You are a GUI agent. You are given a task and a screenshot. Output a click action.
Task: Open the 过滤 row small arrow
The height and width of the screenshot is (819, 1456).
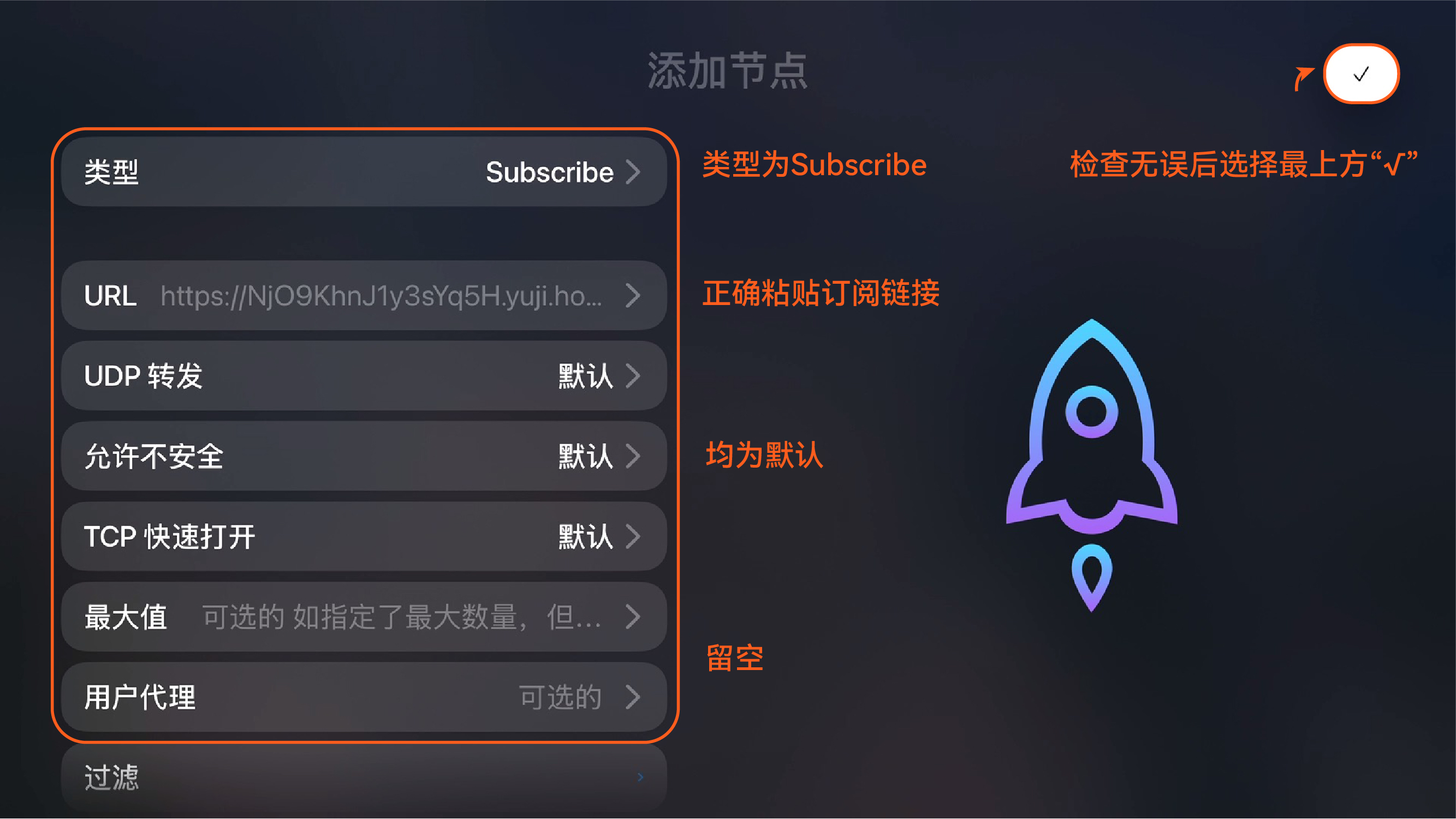(640, 777)
